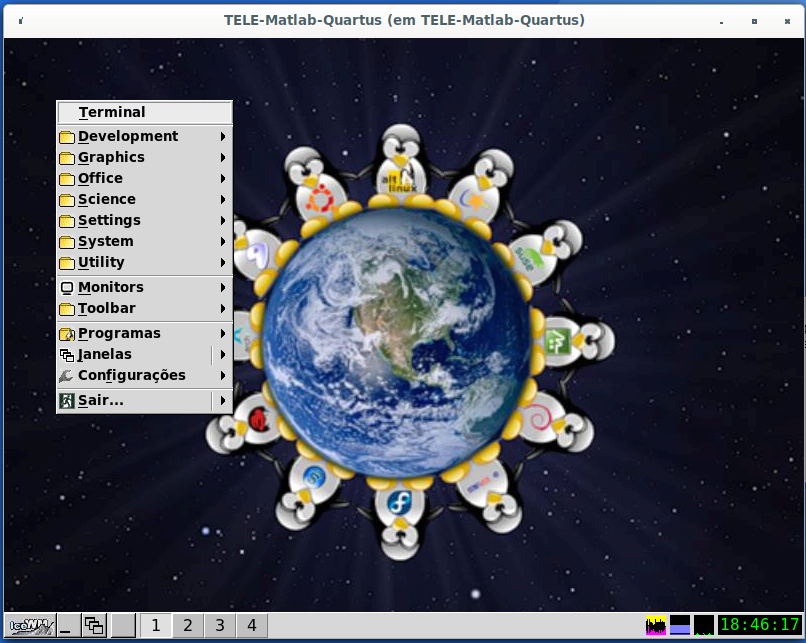
Task: Switch to workspace 2
Action: click(x=188, y=626)
